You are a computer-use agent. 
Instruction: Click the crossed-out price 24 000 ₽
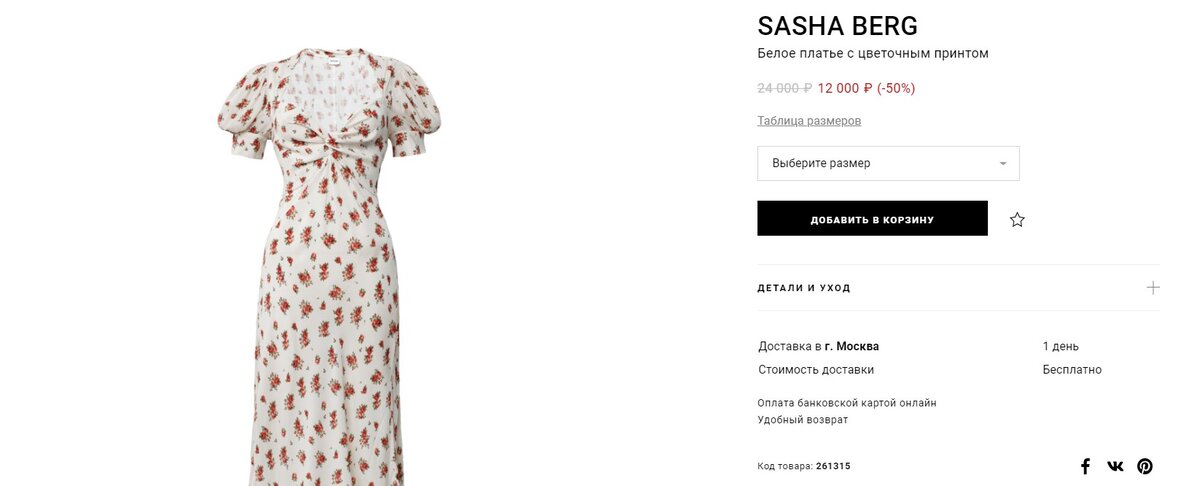tap(785, 88)
